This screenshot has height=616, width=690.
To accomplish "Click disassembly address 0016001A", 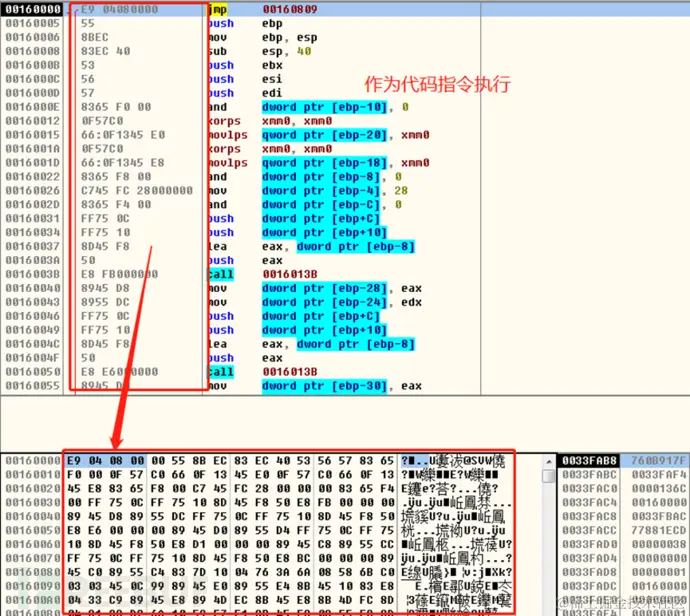I will click(33, 149).
